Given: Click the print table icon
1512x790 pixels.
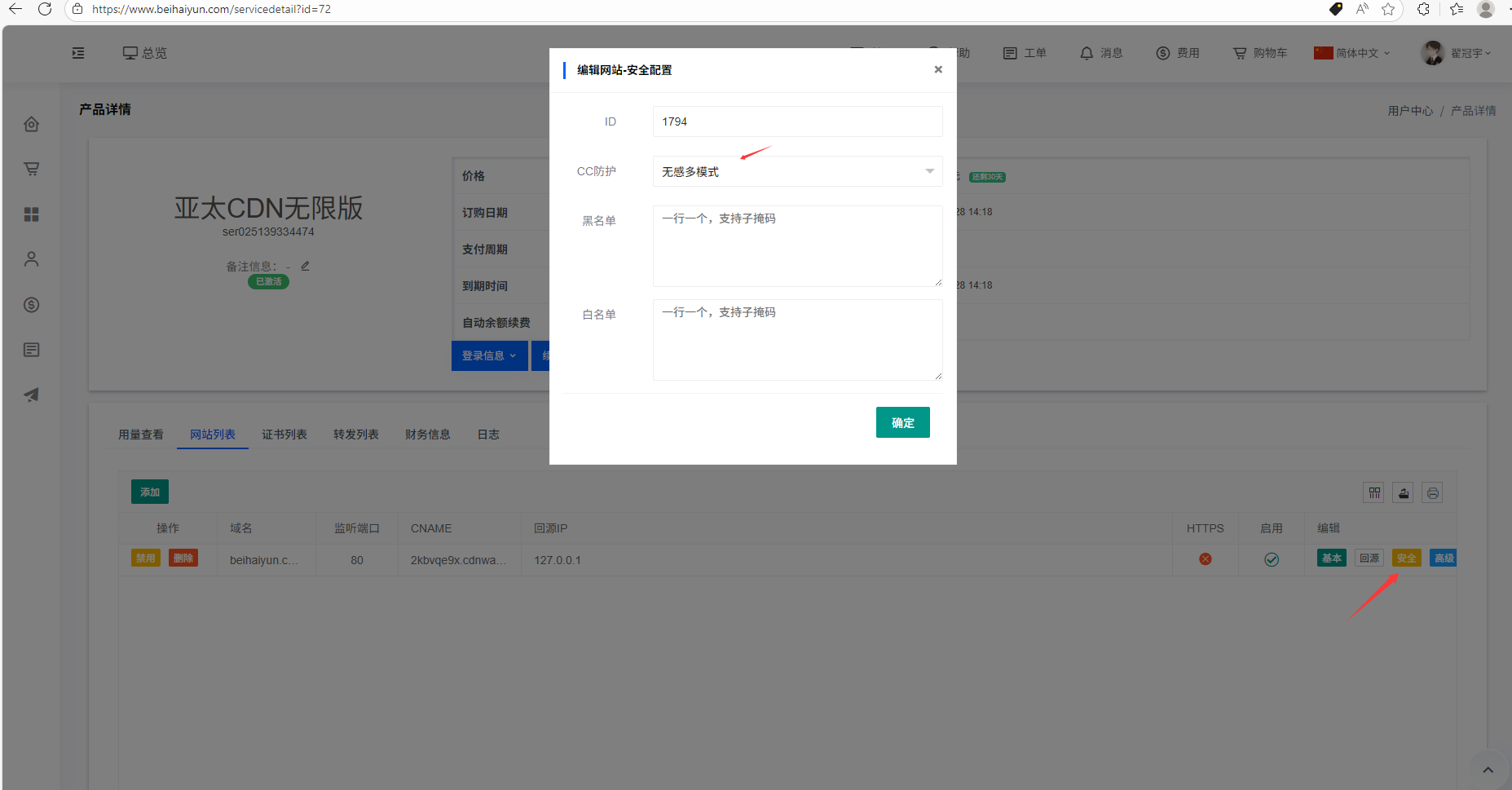Looking at the screenshot, I should pyautogui.click(x=1432, y=492).
